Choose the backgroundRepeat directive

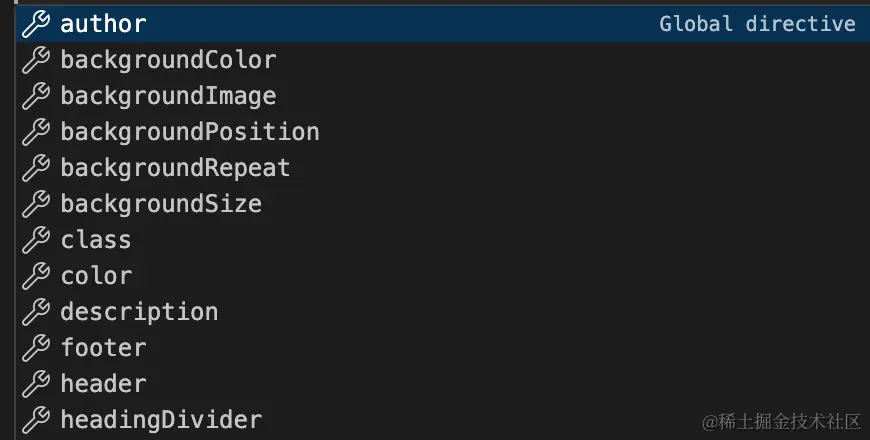(x=175, y=168)
